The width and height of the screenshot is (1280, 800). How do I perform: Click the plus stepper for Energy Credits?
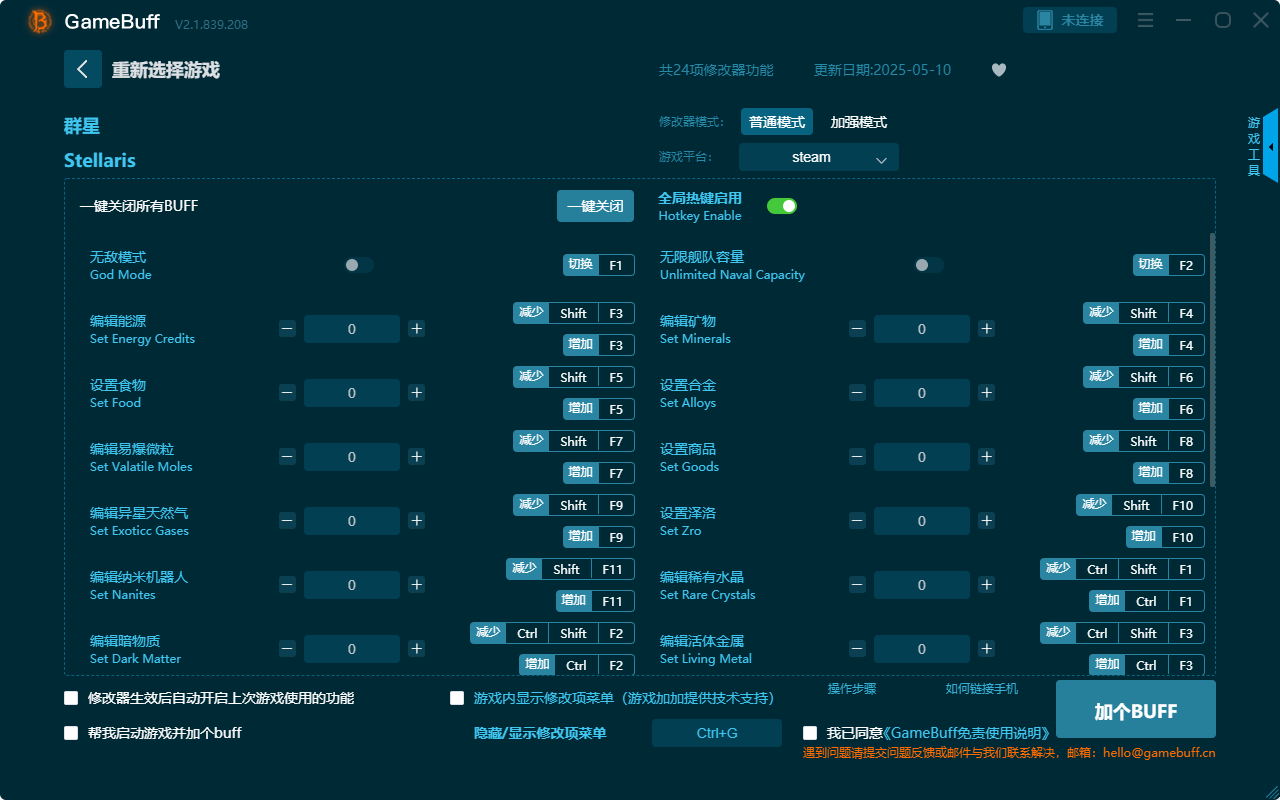coord(416,328)
